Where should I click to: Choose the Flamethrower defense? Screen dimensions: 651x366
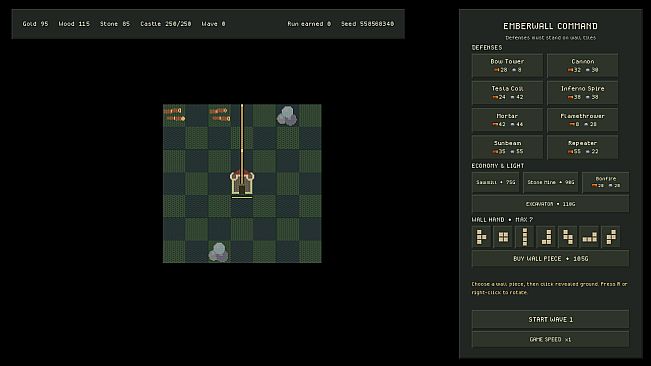(x=582, y=120)
